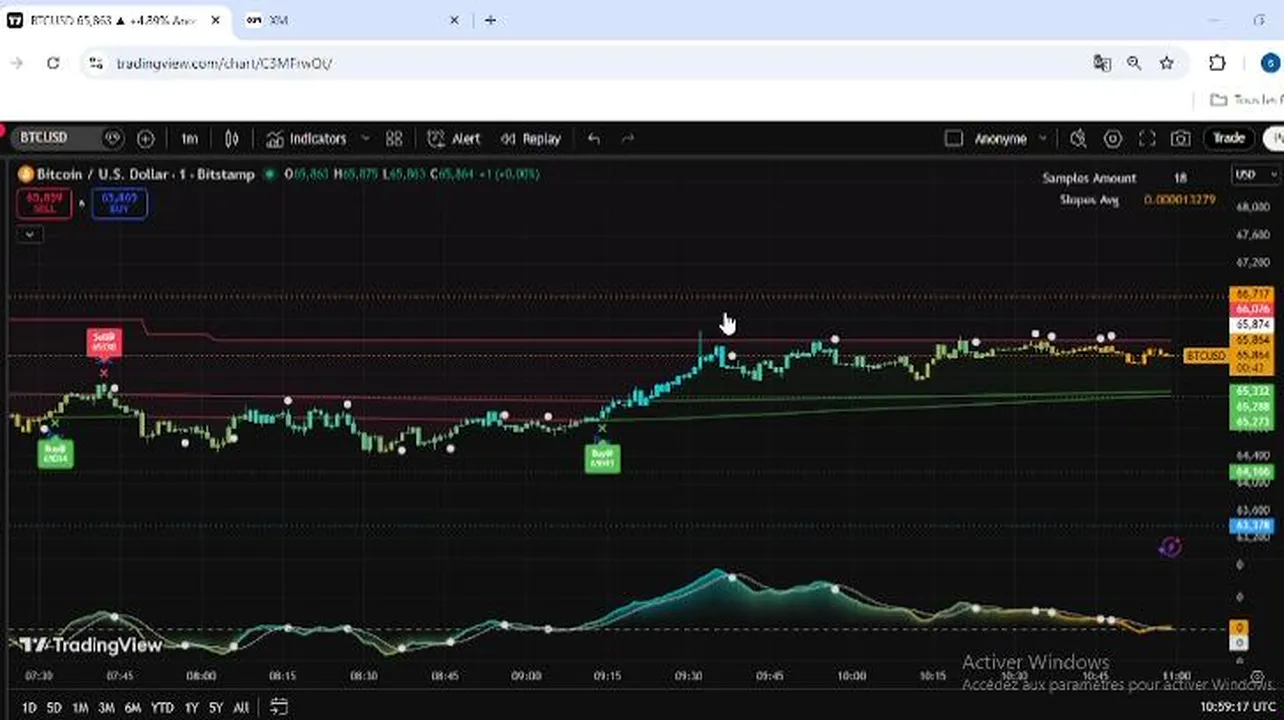Select the 1D date range
The height and width of the screenshot is (720, 1284).
click(29, 708)
